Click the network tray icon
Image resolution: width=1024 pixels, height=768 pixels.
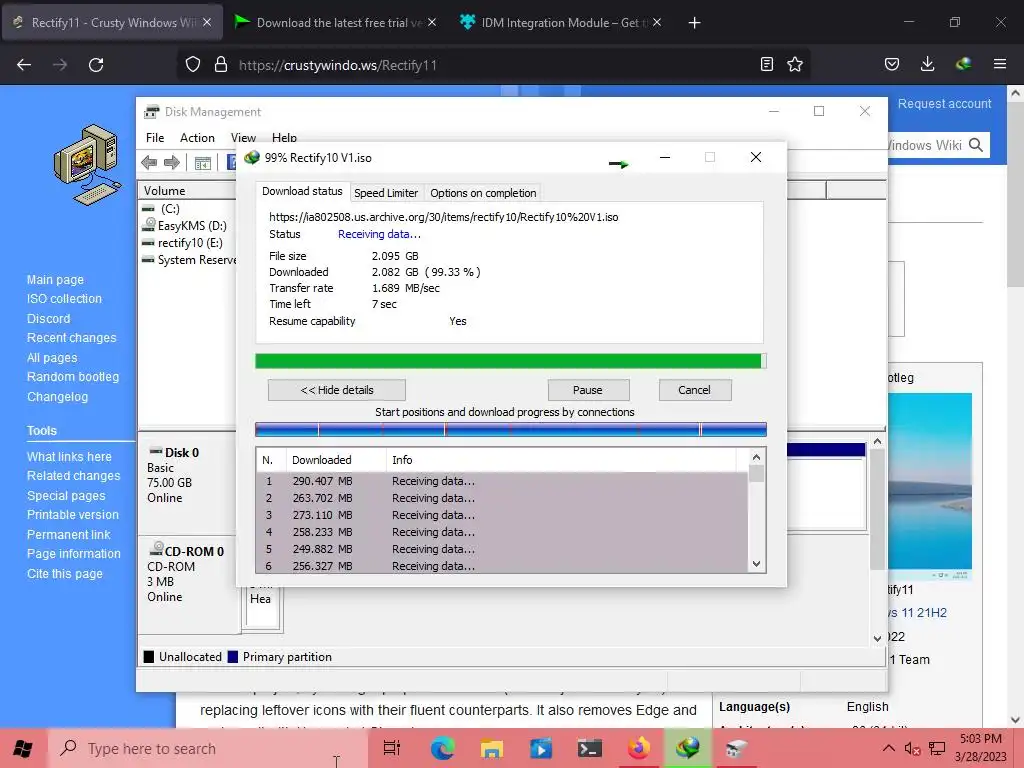[x=937, y=748]
